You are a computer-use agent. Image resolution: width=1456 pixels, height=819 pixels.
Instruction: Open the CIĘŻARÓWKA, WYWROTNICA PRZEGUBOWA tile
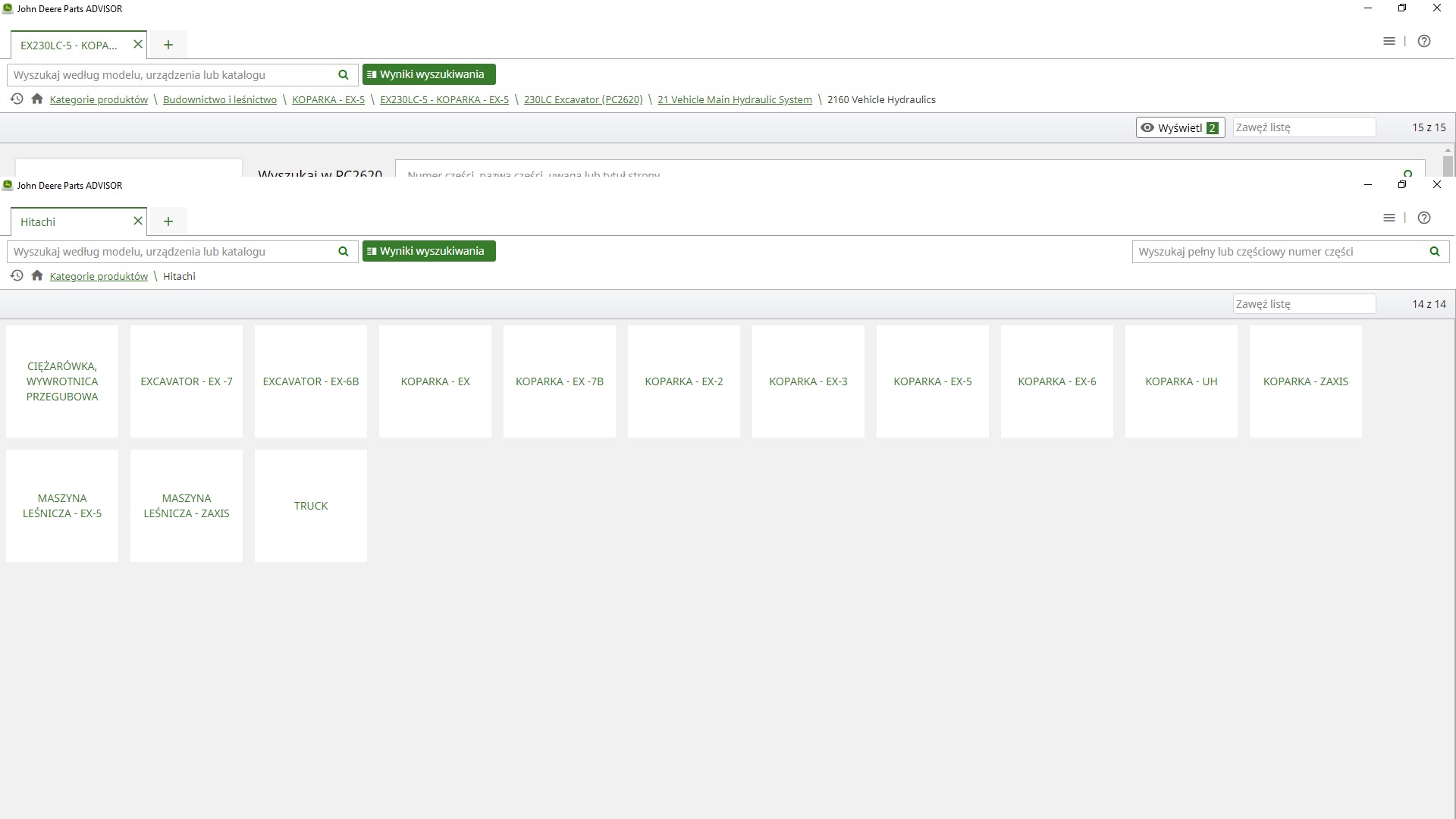[x=62, y=381]
